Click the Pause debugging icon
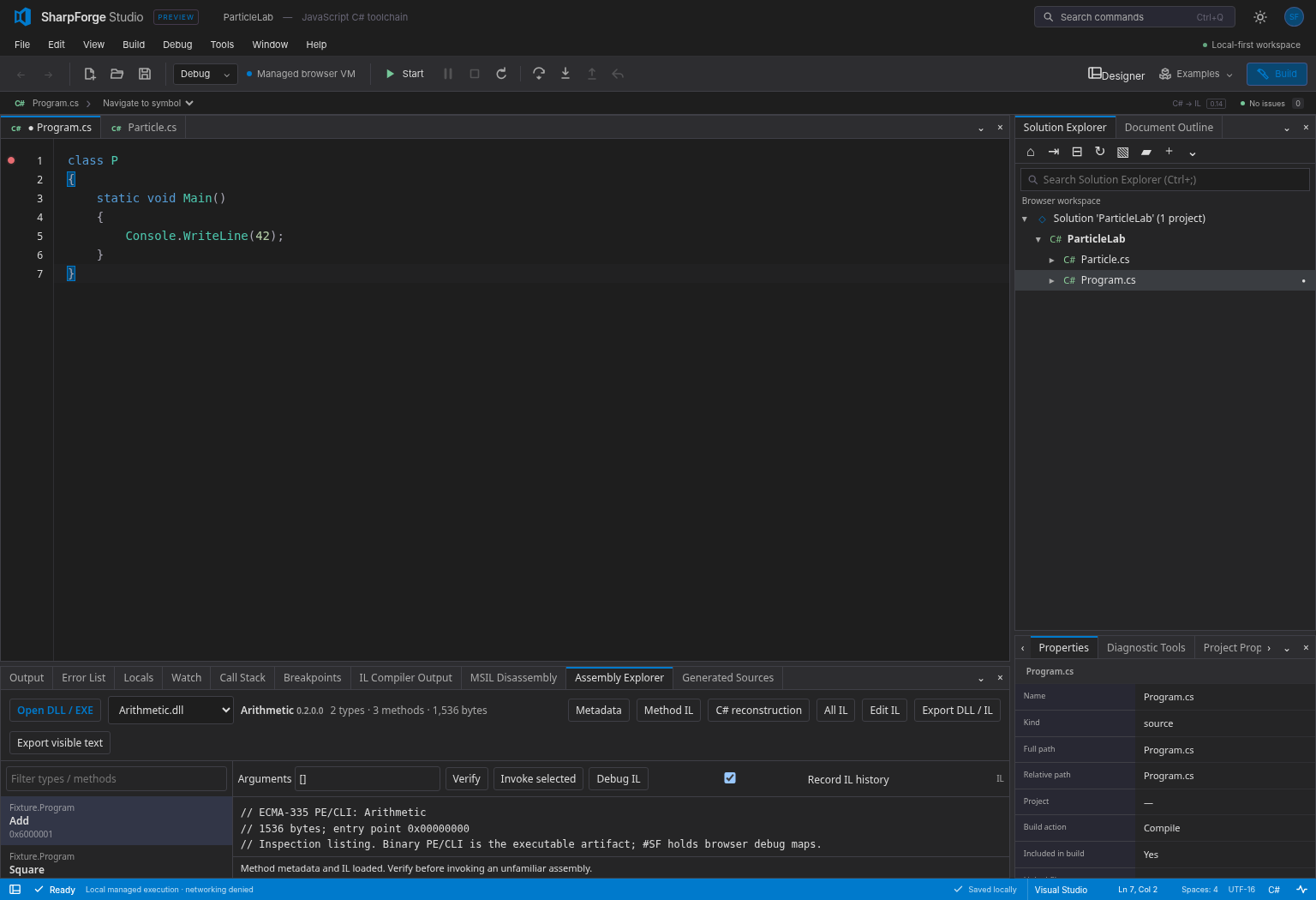Viewport: 1316px width, 900px height. coord(448,74)
